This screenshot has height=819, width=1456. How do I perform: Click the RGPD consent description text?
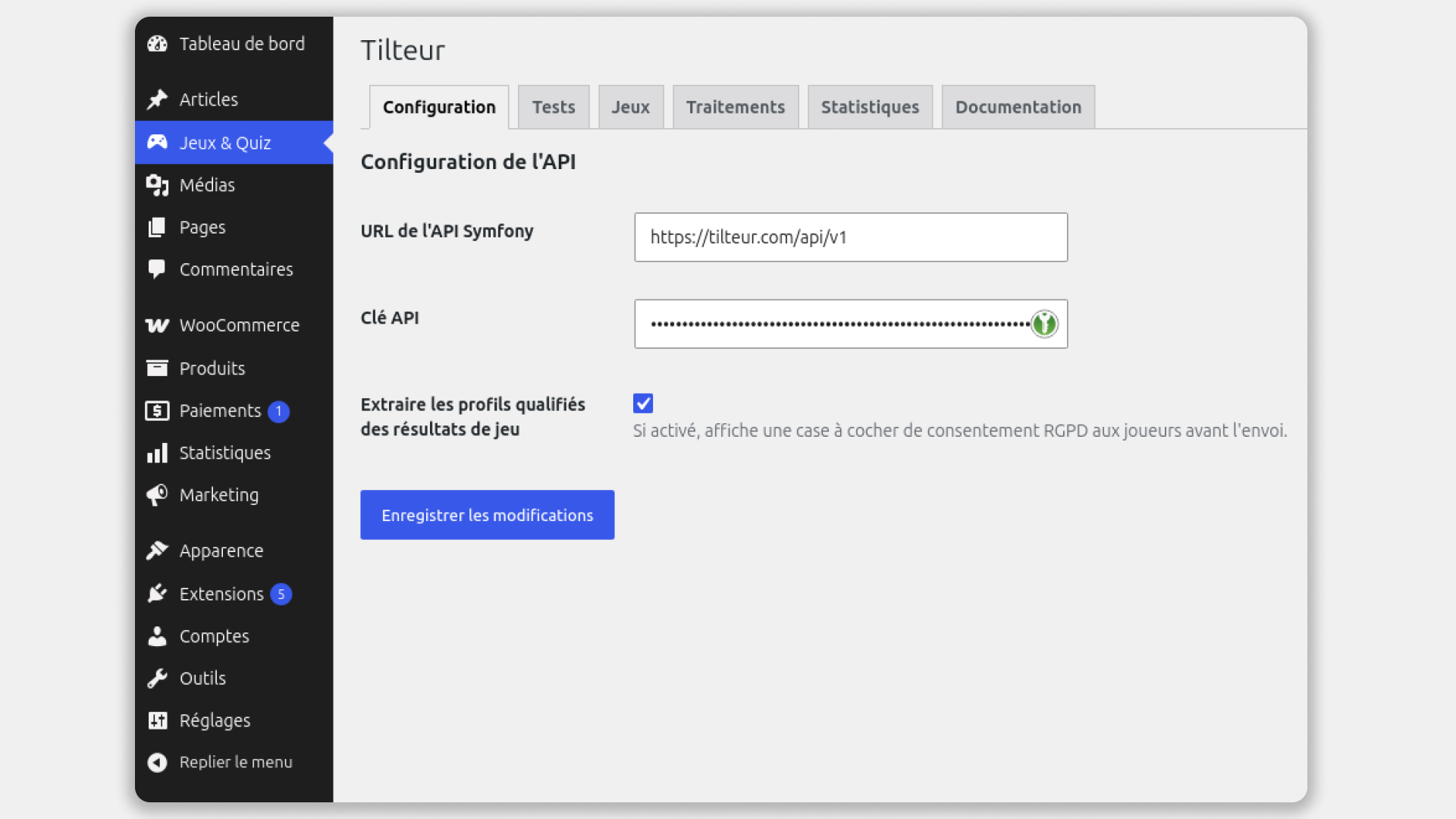(960, 431)
